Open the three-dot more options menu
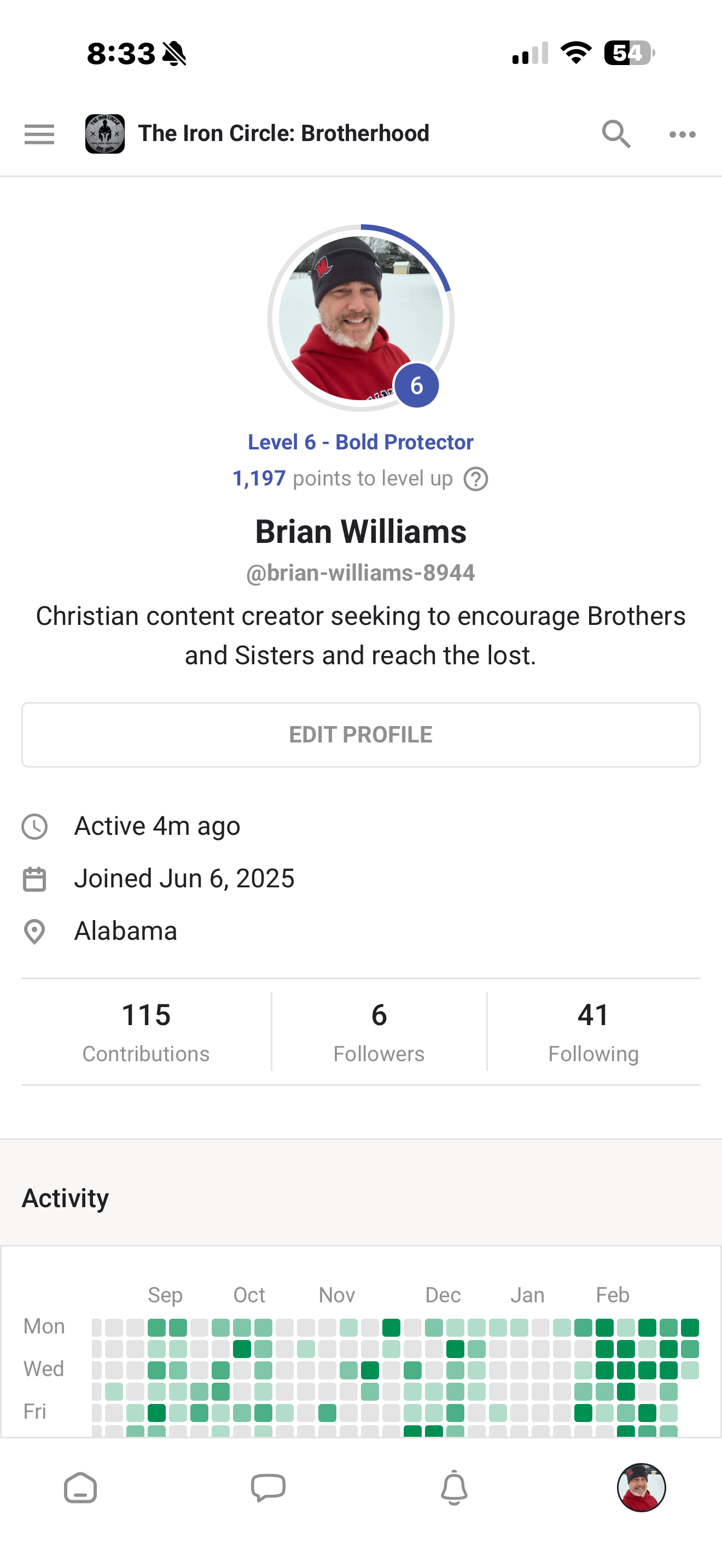This screenshot has height=1568, width=722. [x=682, y=134]
